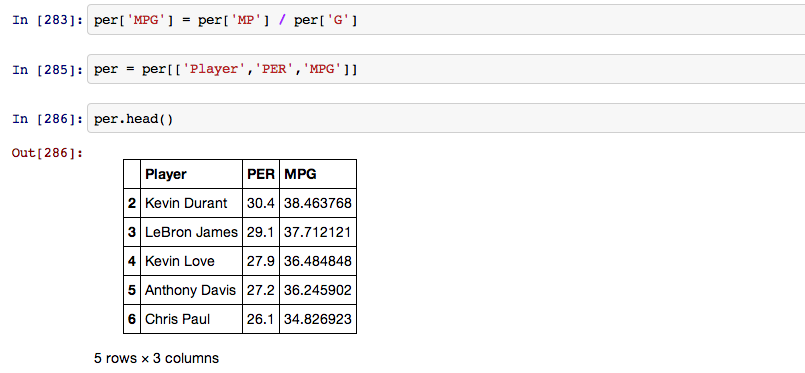
Task: Click the PER column header
Action: tap(261, 174)
